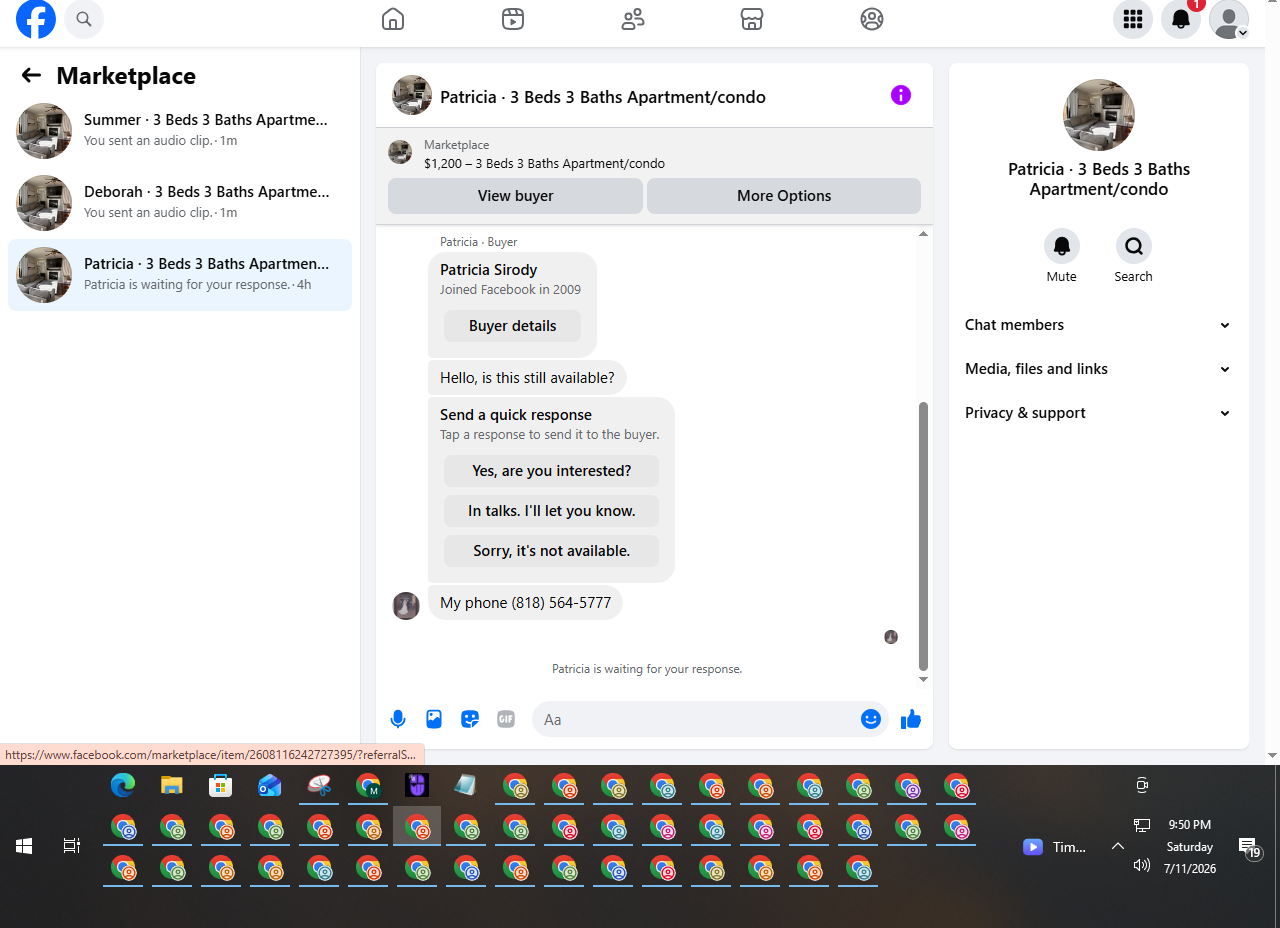This screenshot has width=1280, height=928.
Task: Open Task View on the taskbar
Action: [x=72, y=846]
